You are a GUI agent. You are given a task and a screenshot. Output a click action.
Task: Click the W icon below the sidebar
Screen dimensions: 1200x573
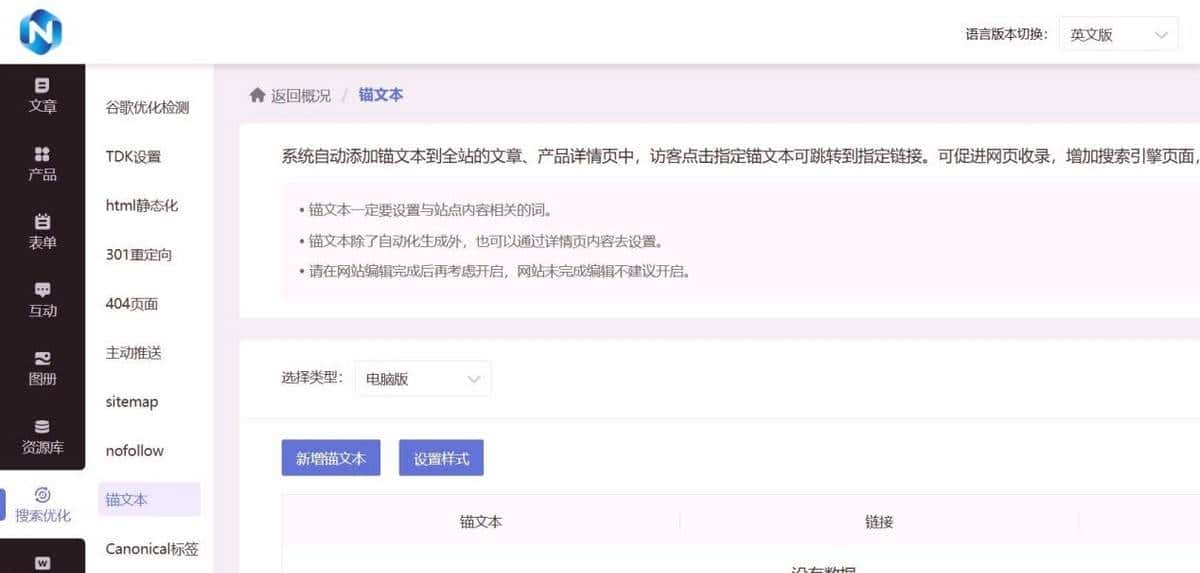point(42,563)
